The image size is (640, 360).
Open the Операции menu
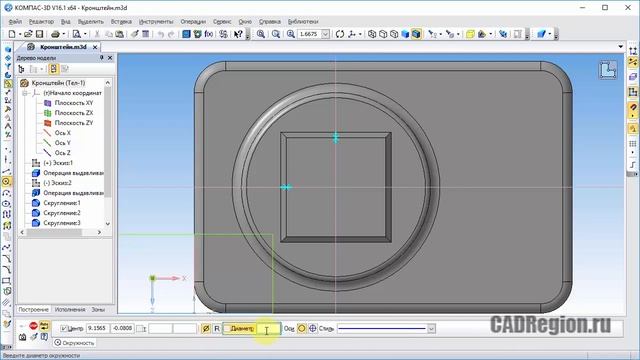pyautogui.click(x=193, y=21)
